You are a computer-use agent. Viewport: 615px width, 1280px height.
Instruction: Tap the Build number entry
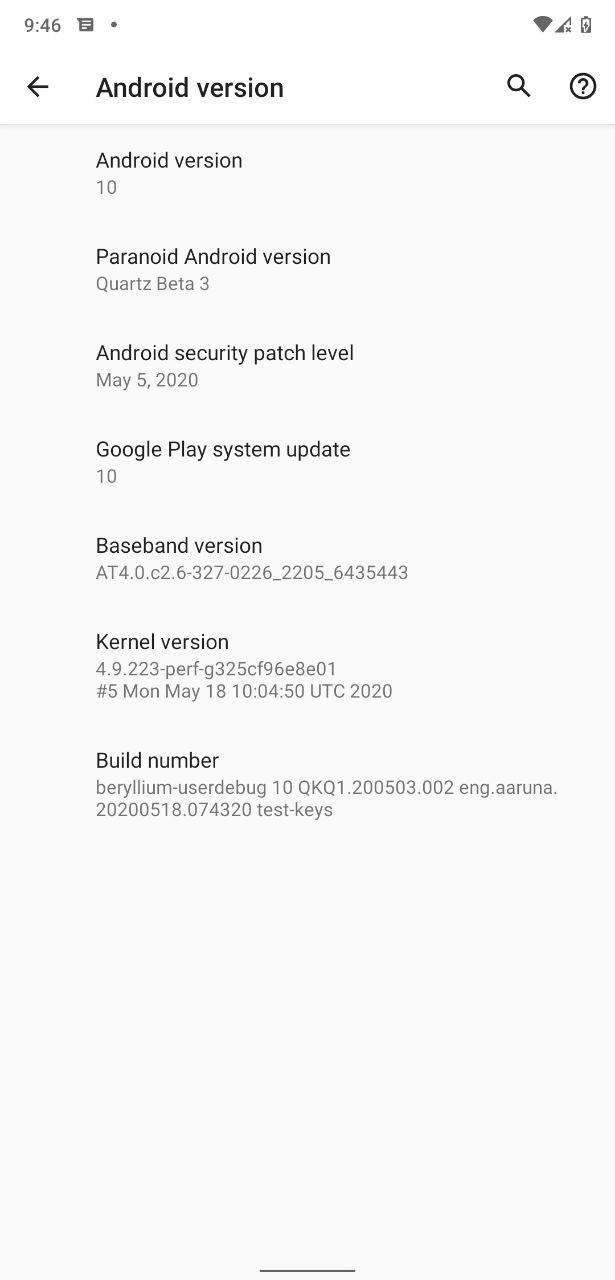click(307, 784)
